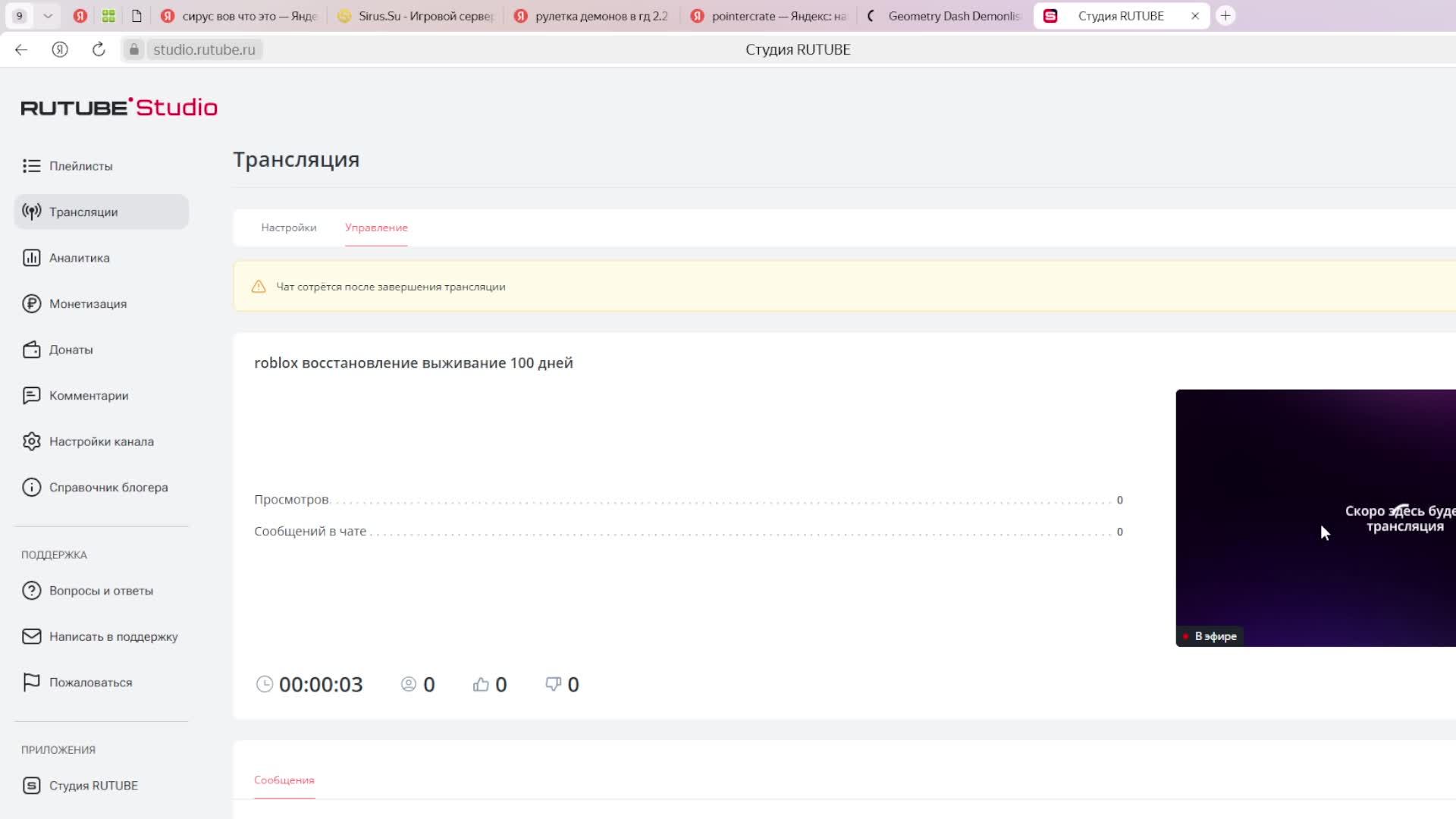Click the Написать в поддержку envelope icon

[x=31, y=636]
